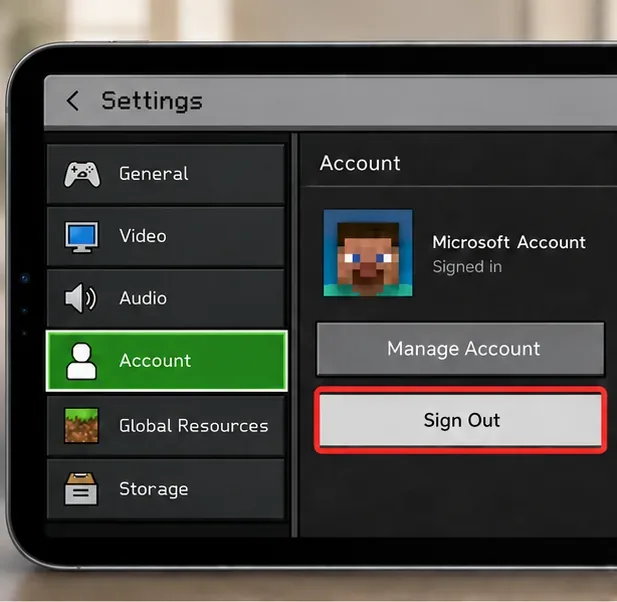Screen dimensions: 617x602
Task: Click the Settings title text
Action: pos(152,101)
